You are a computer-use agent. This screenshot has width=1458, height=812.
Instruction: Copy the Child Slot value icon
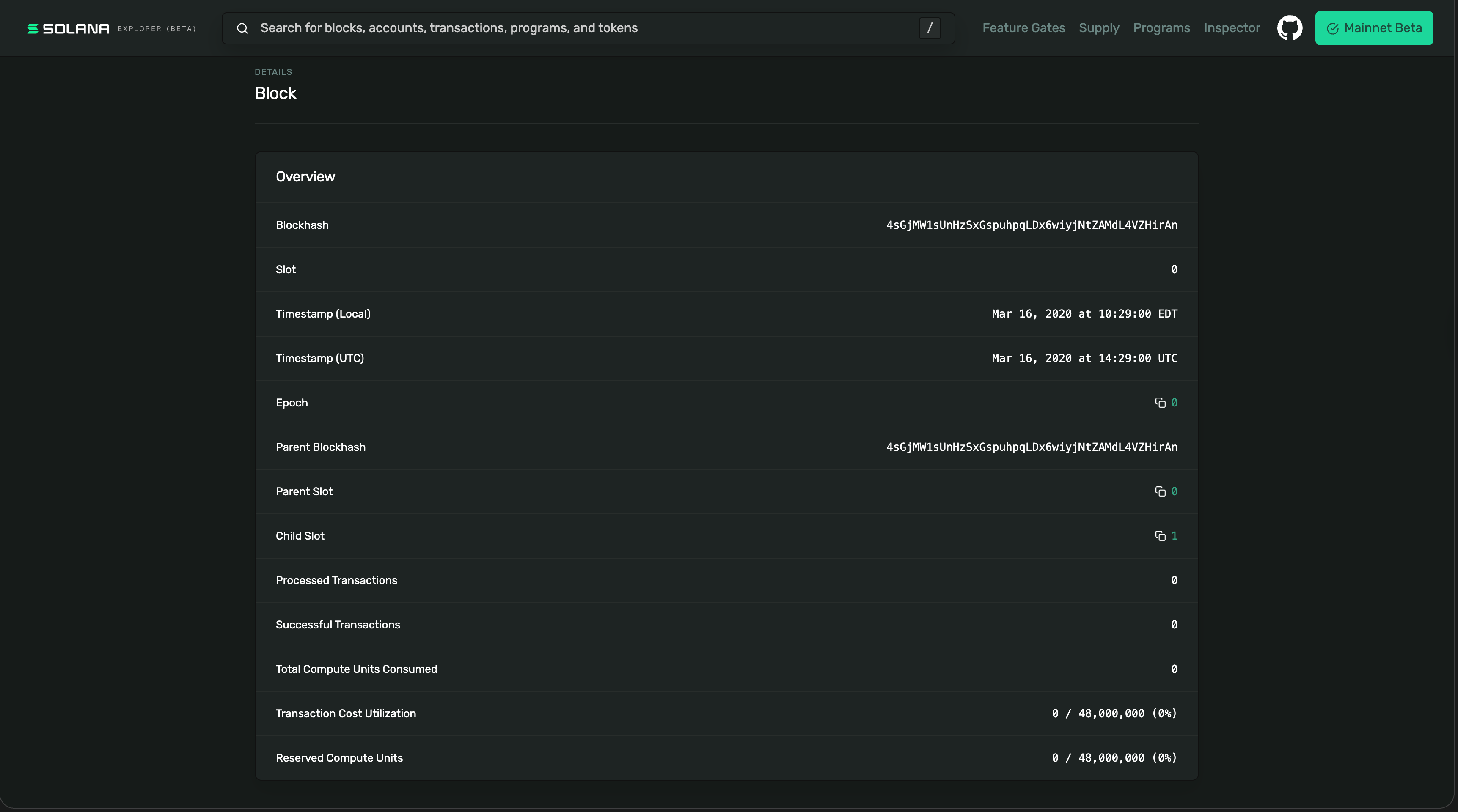click(1160, 536)
